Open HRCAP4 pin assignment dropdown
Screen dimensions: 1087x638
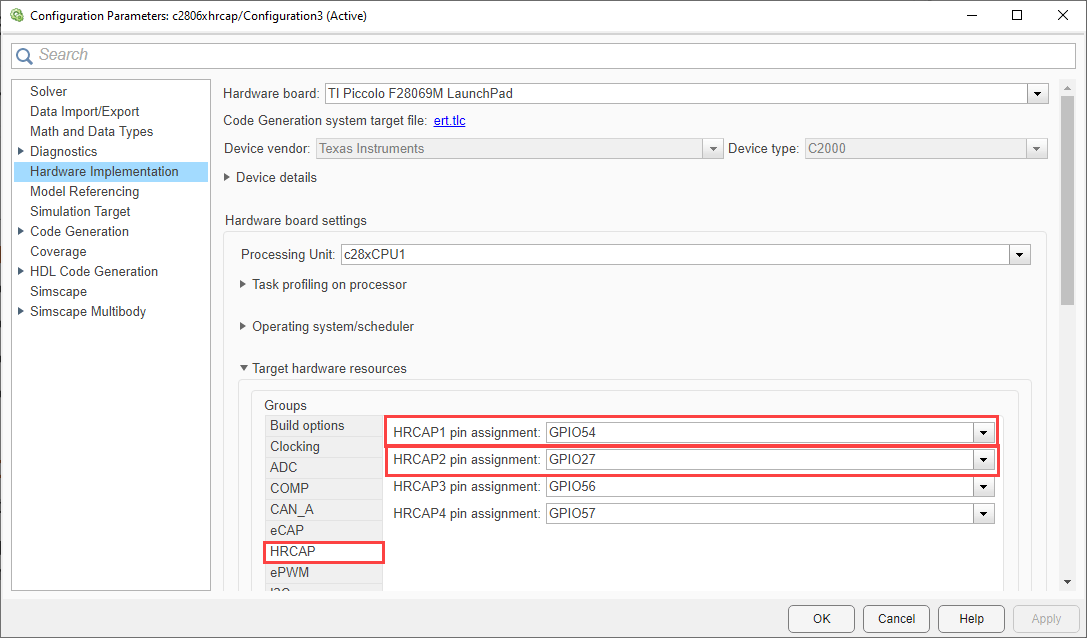(x=984, y=514)
